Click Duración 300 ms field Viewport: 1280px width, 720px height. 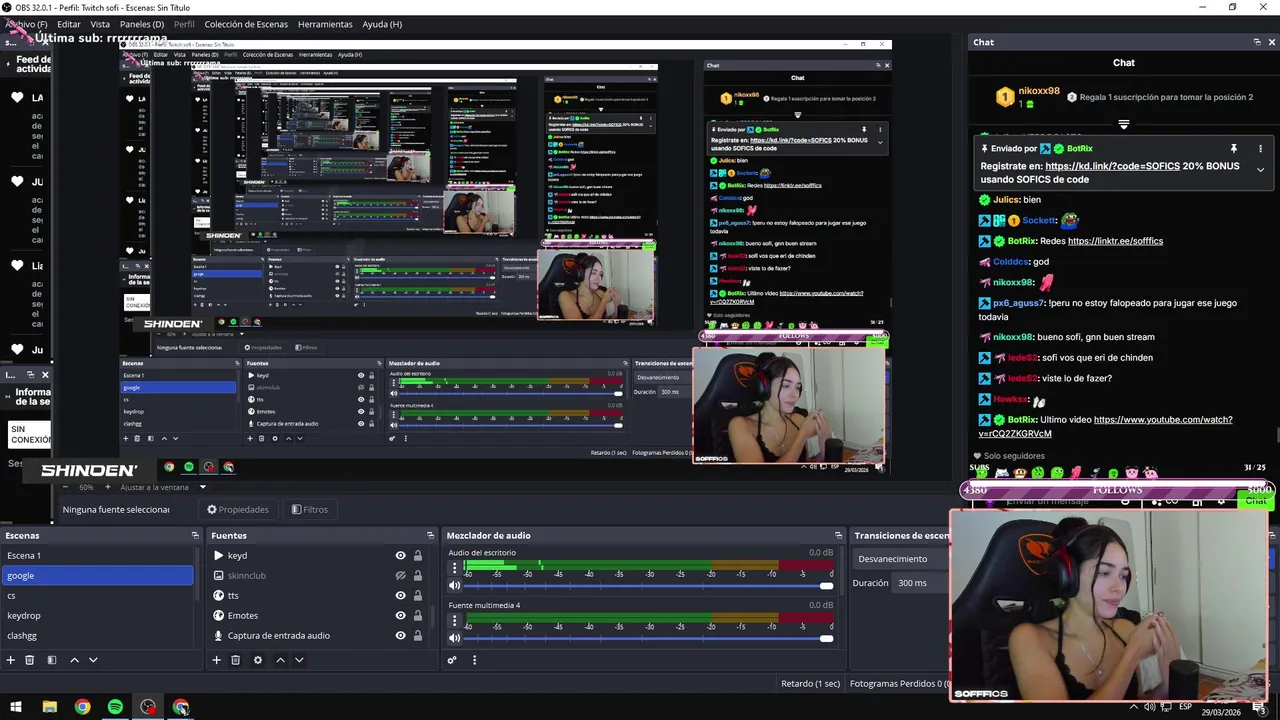[x=922, y=583]
